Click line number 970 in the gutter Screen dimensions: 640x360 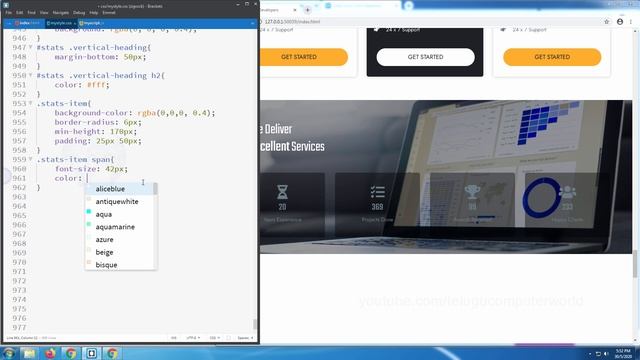pos(19,262)
